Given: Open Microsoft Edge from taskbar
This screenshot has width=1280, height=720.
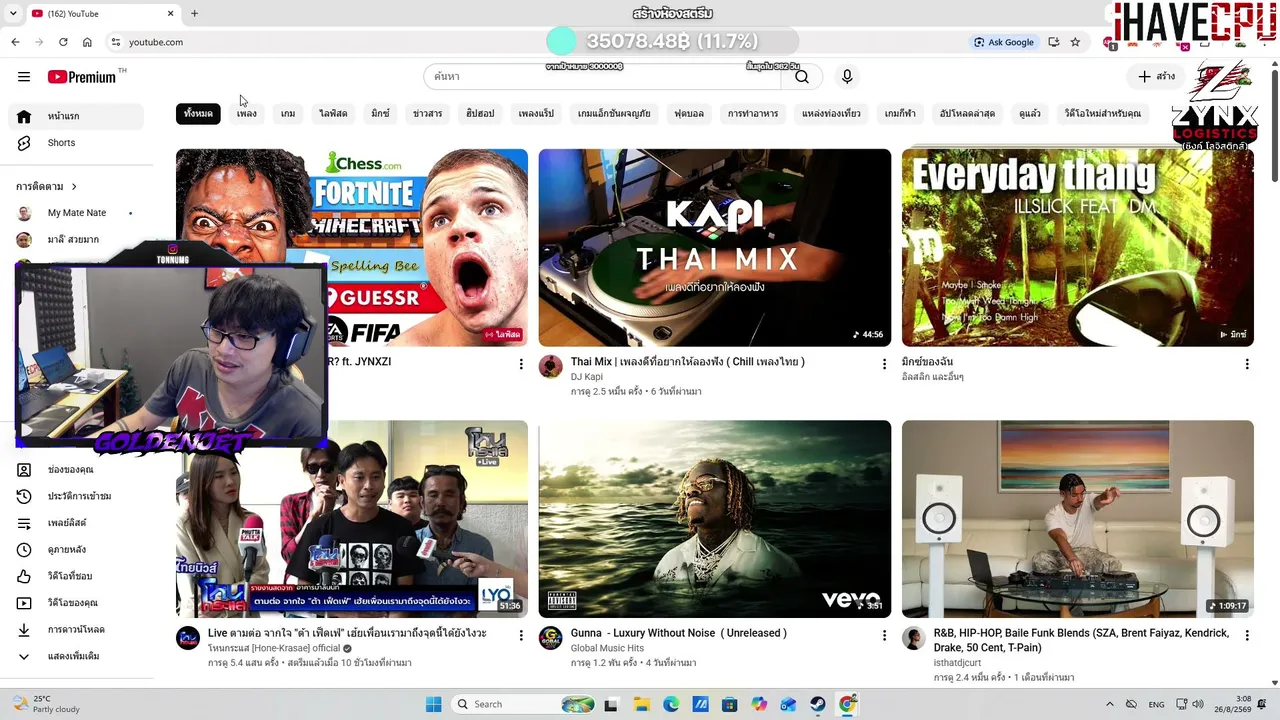Looking at the screenshot, I should pos(670,704).
